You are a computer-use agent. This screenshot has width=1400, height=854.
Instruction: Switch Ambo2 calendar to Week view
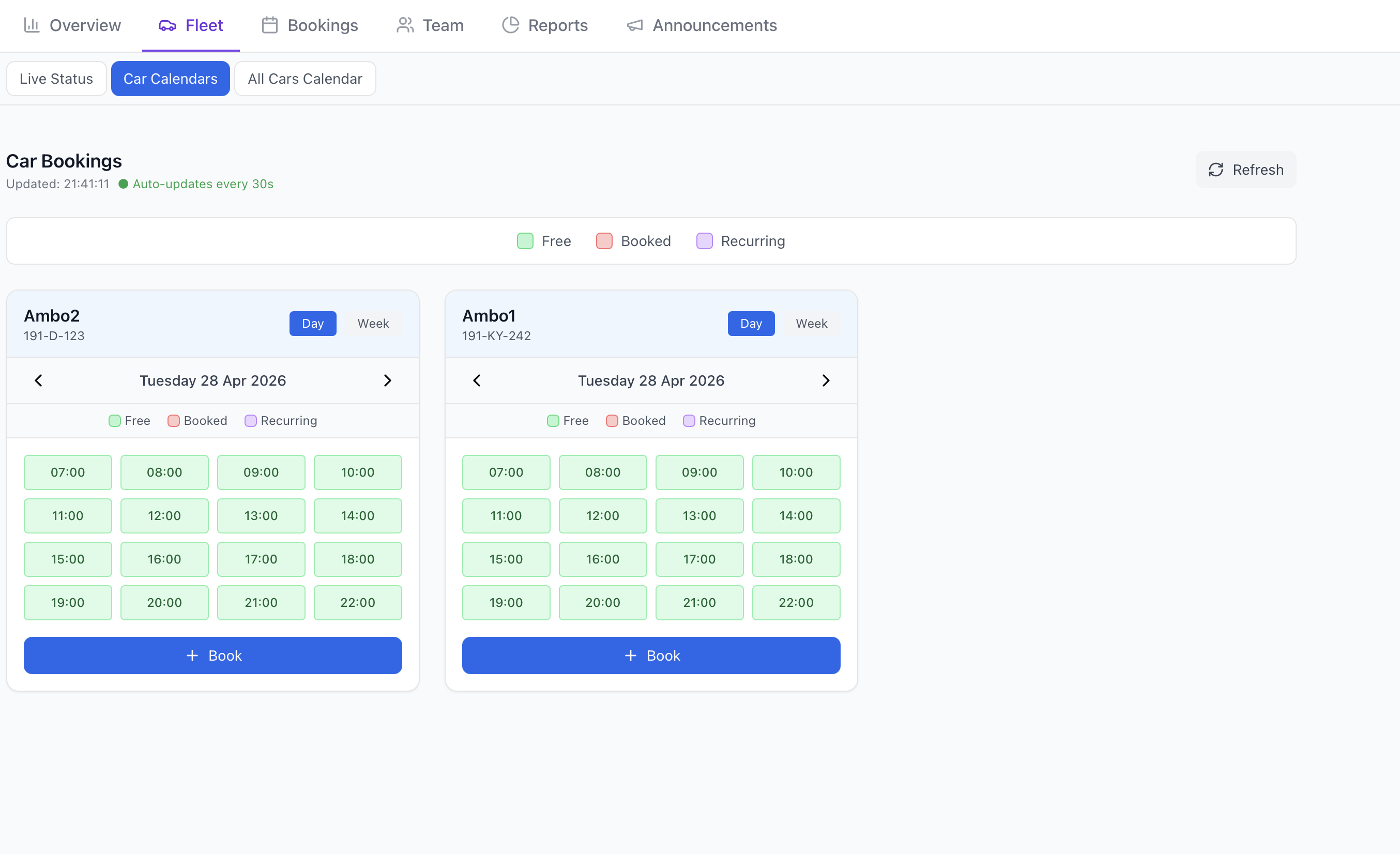pos(373,323)
